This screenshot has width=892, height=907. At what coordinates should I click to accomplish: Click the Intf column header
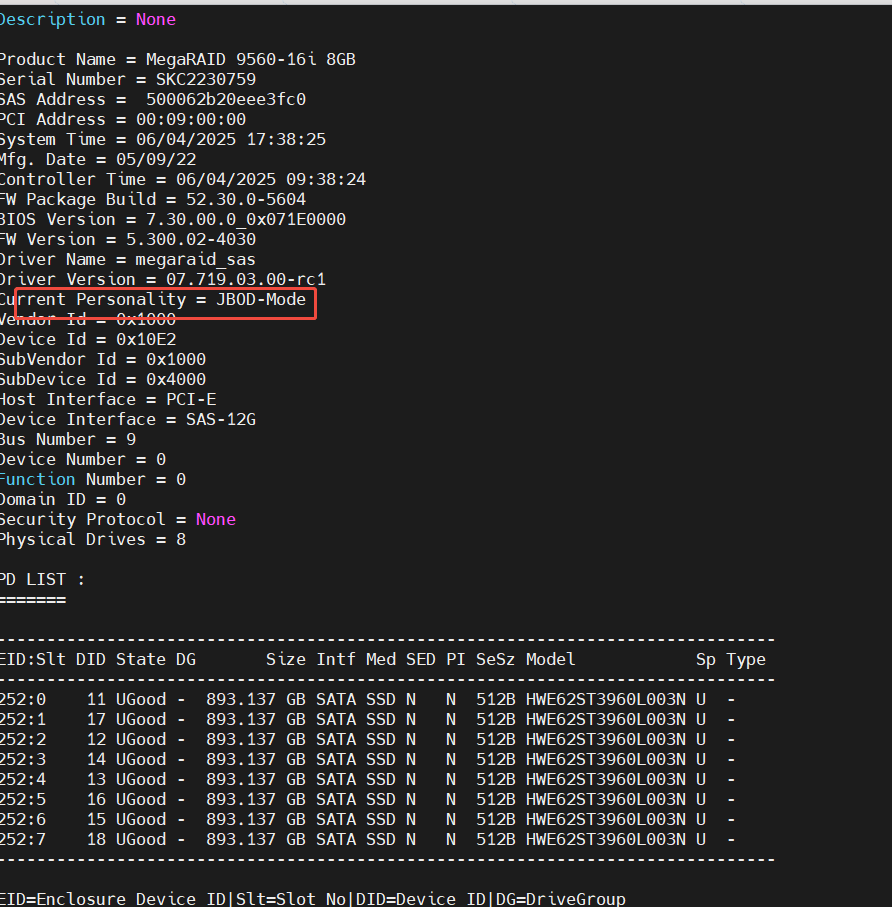tap(336, 659)
